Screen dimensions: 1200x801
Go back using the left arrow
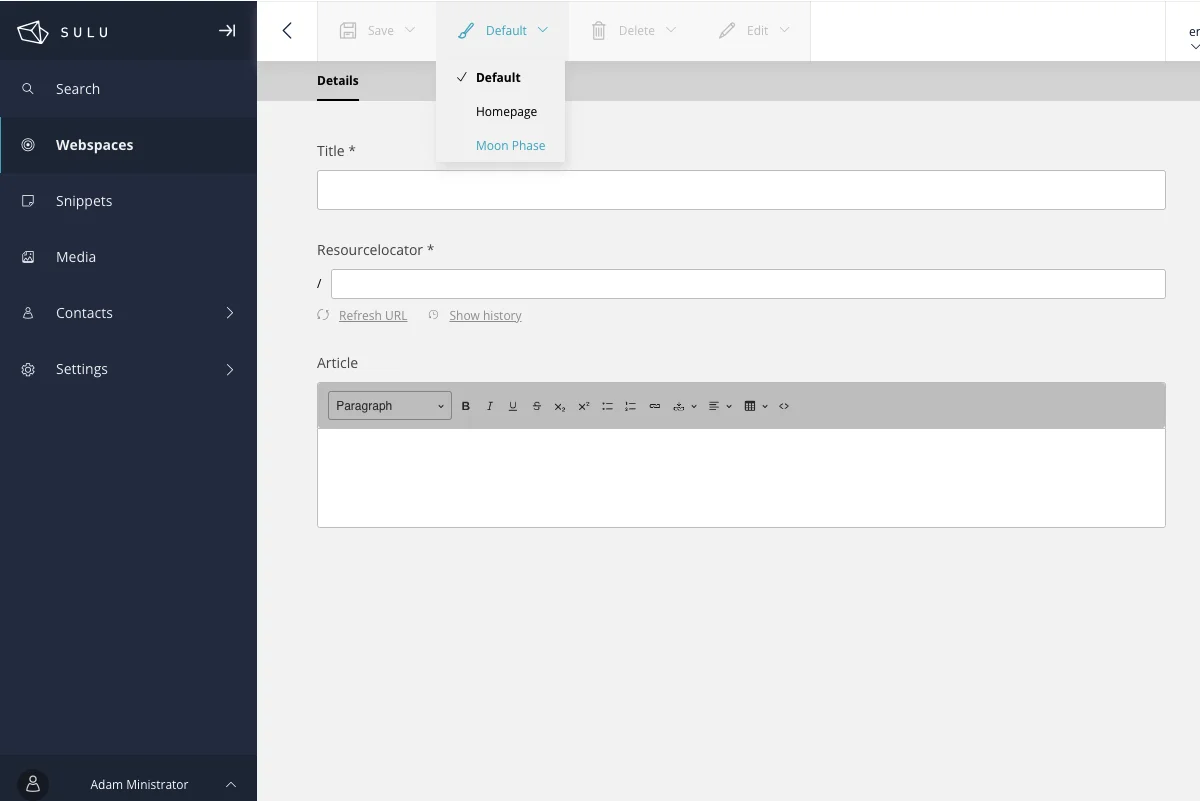click(287, 31)
